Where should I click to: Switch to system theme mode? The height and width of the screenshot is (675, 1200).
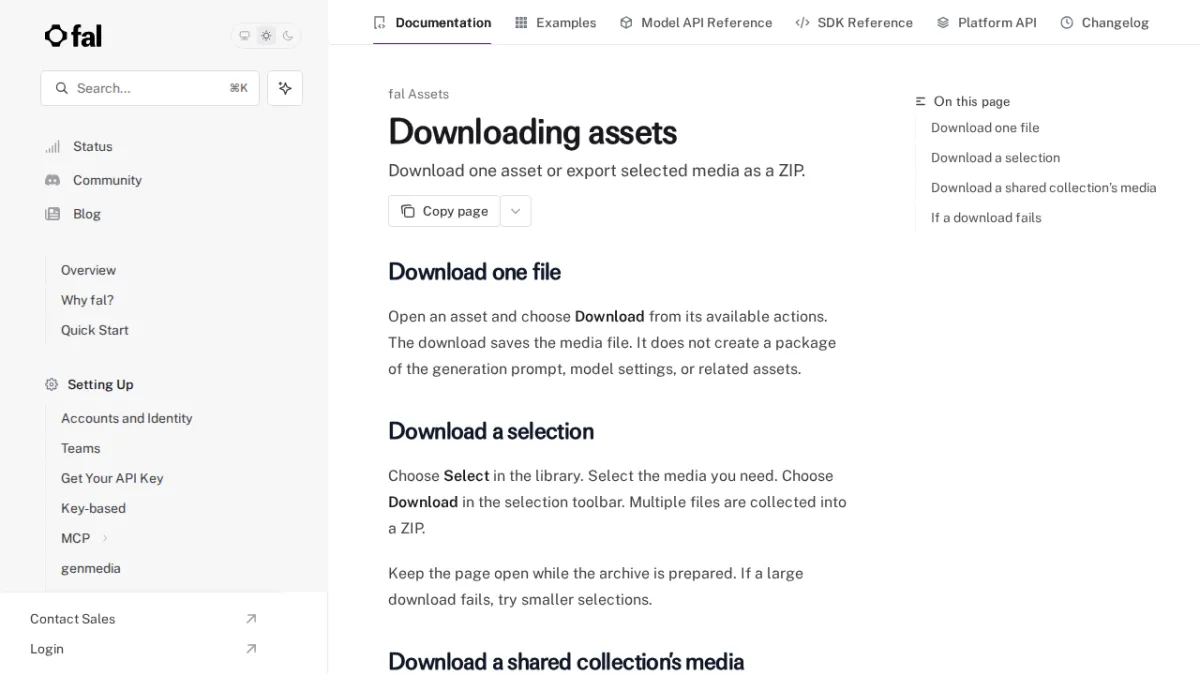click(x=244, y=36)
